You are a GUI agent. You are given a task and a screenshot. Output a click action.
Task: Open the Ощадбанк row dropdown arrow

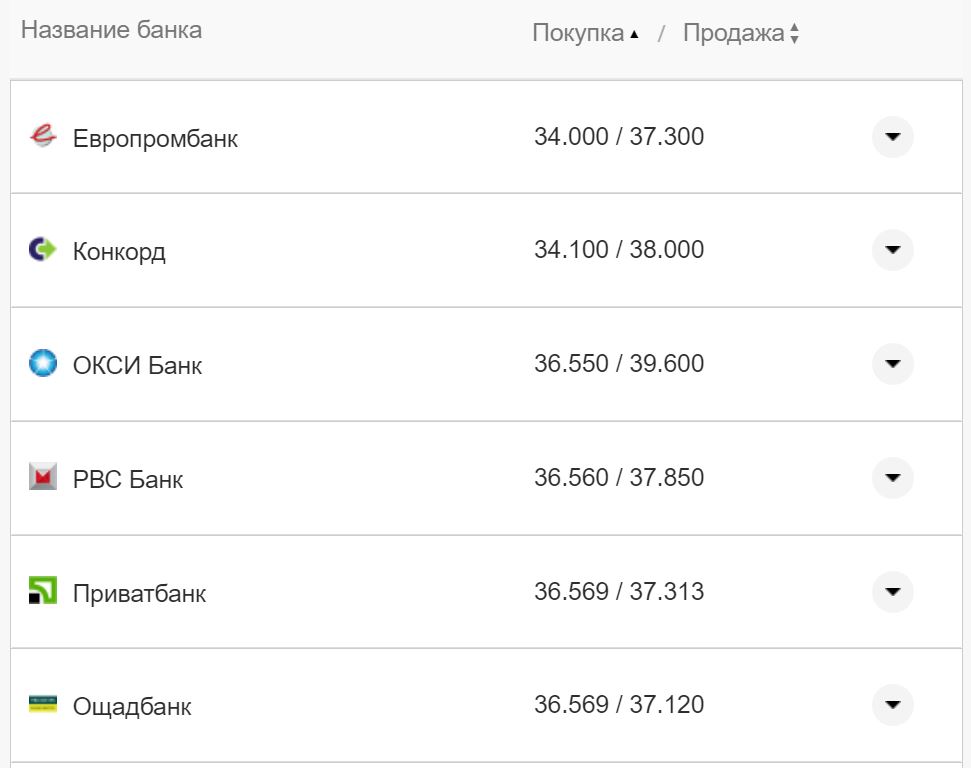click(x=892, y=705)
